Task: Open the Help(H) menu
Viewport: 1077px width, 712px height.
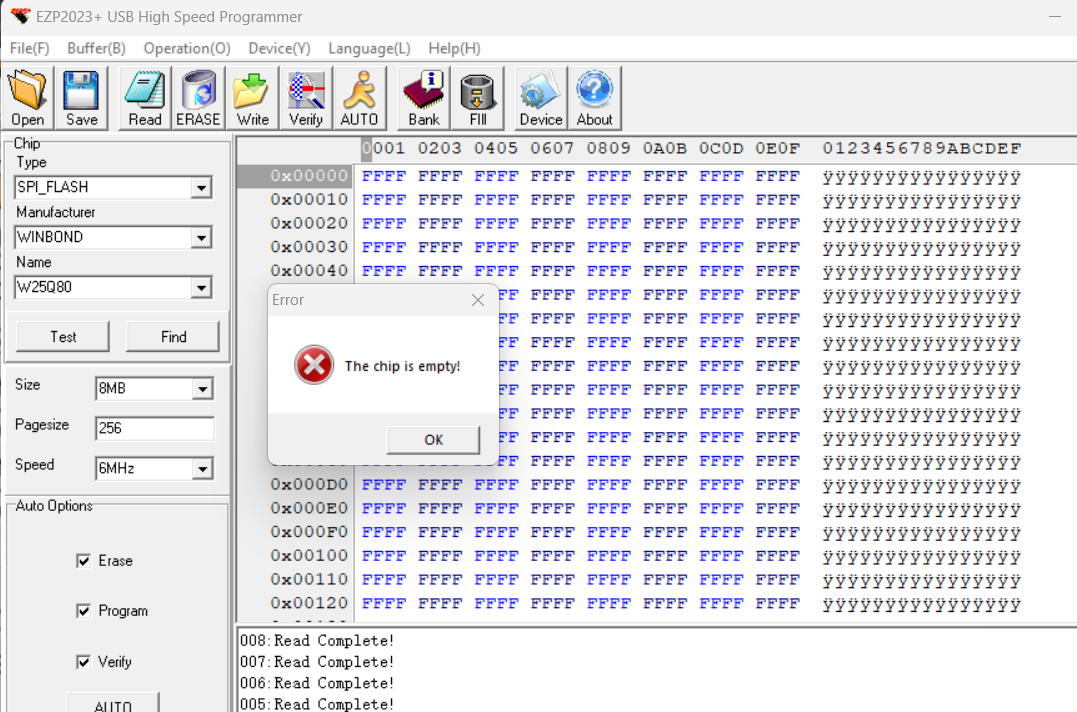Action: pos(455,49)
